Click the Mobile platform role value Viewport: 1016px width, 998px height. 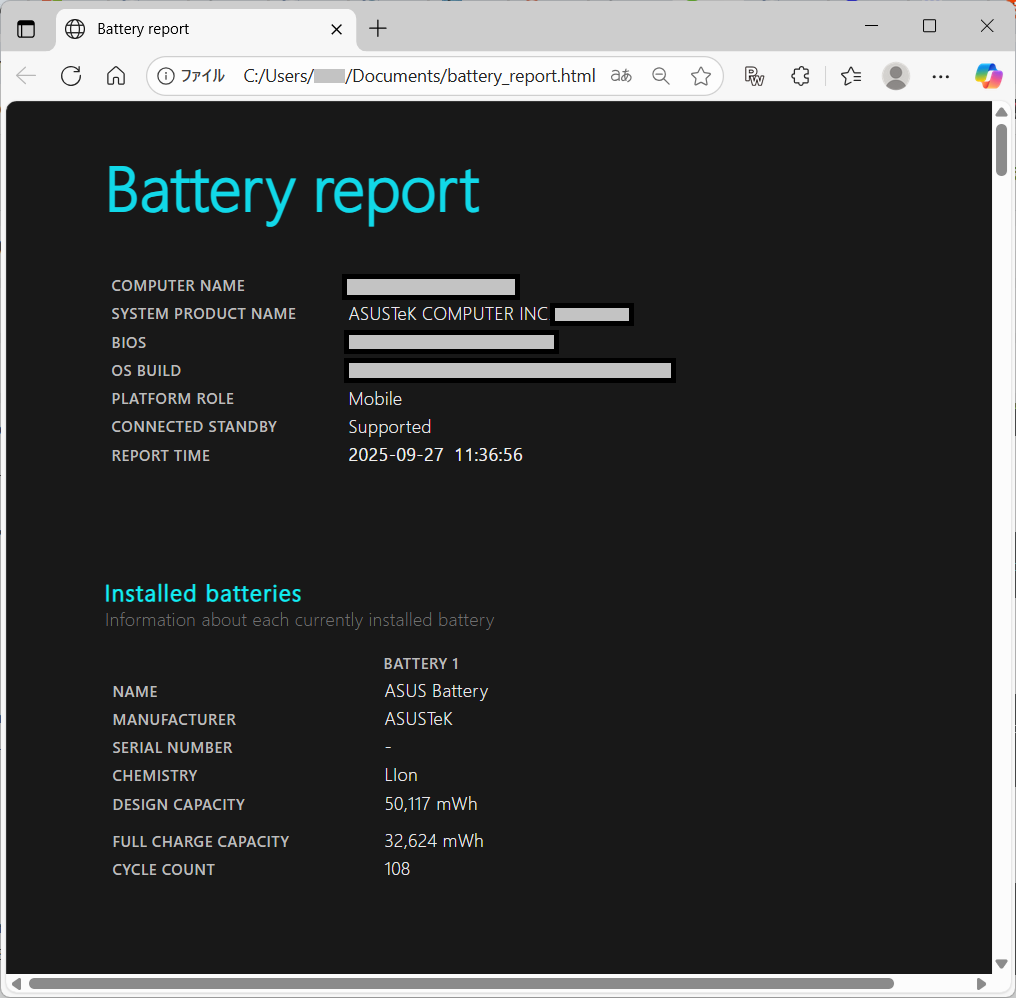coord(375,399)
